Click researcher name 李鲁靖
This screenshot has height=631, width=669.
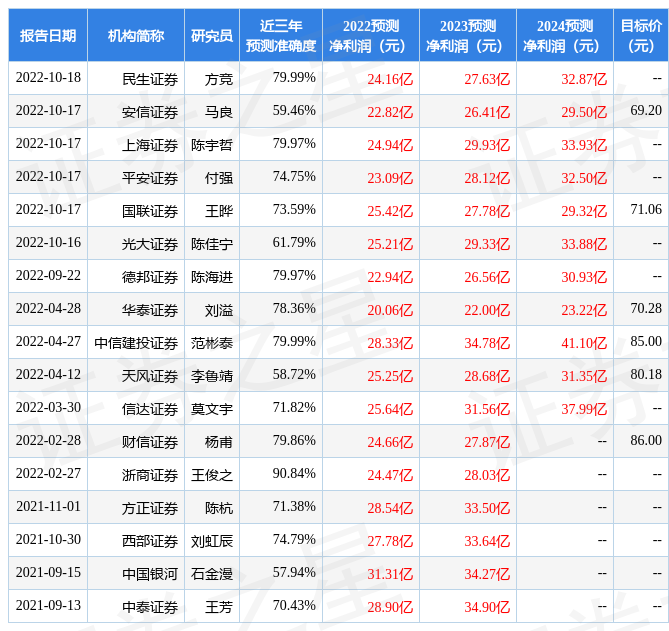click(x=212, y=376)
